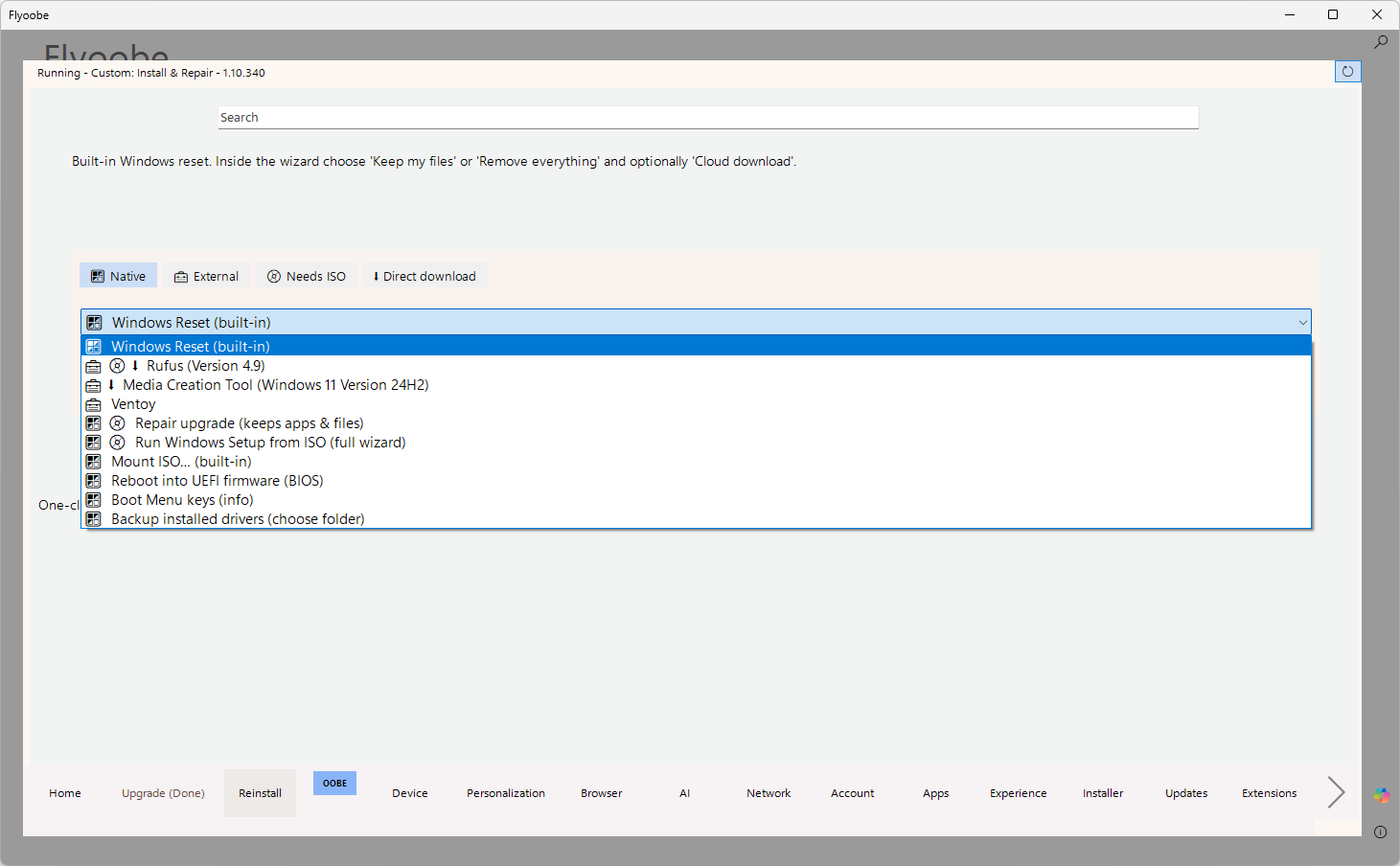Click the Mount ISO Windows icon
The width and height of the screenshot is (1400, 866).
tap(93, 462)
